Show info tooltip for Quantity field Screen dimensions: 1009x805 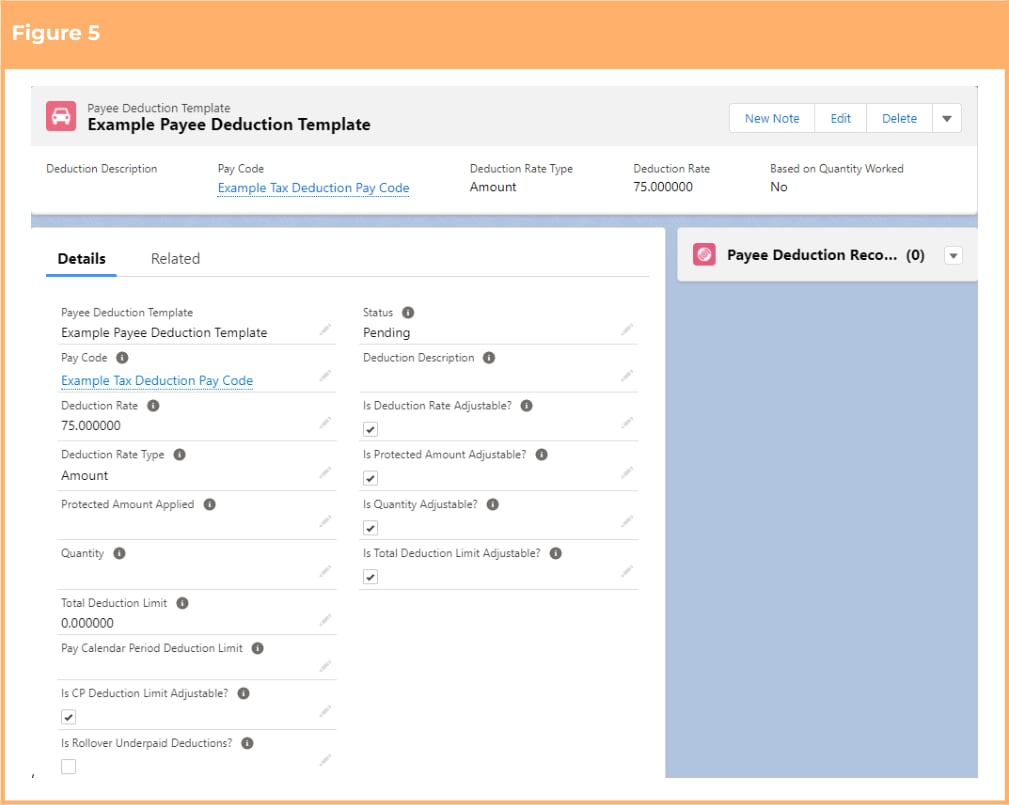pyautogui.click(x=120, y=553)
